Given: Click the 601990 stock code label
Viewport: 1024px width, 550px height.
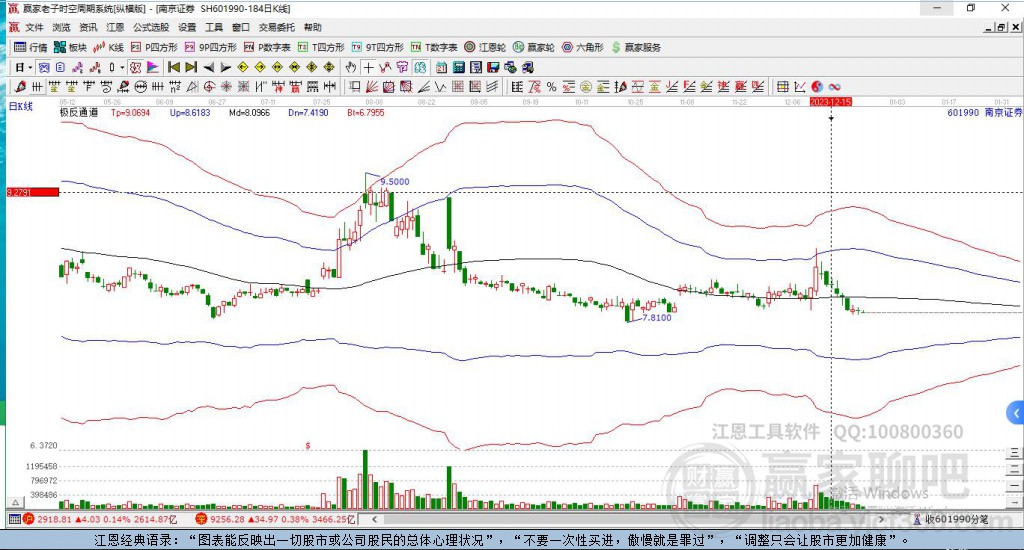Looking at the screenshot, I should [963, 112].
